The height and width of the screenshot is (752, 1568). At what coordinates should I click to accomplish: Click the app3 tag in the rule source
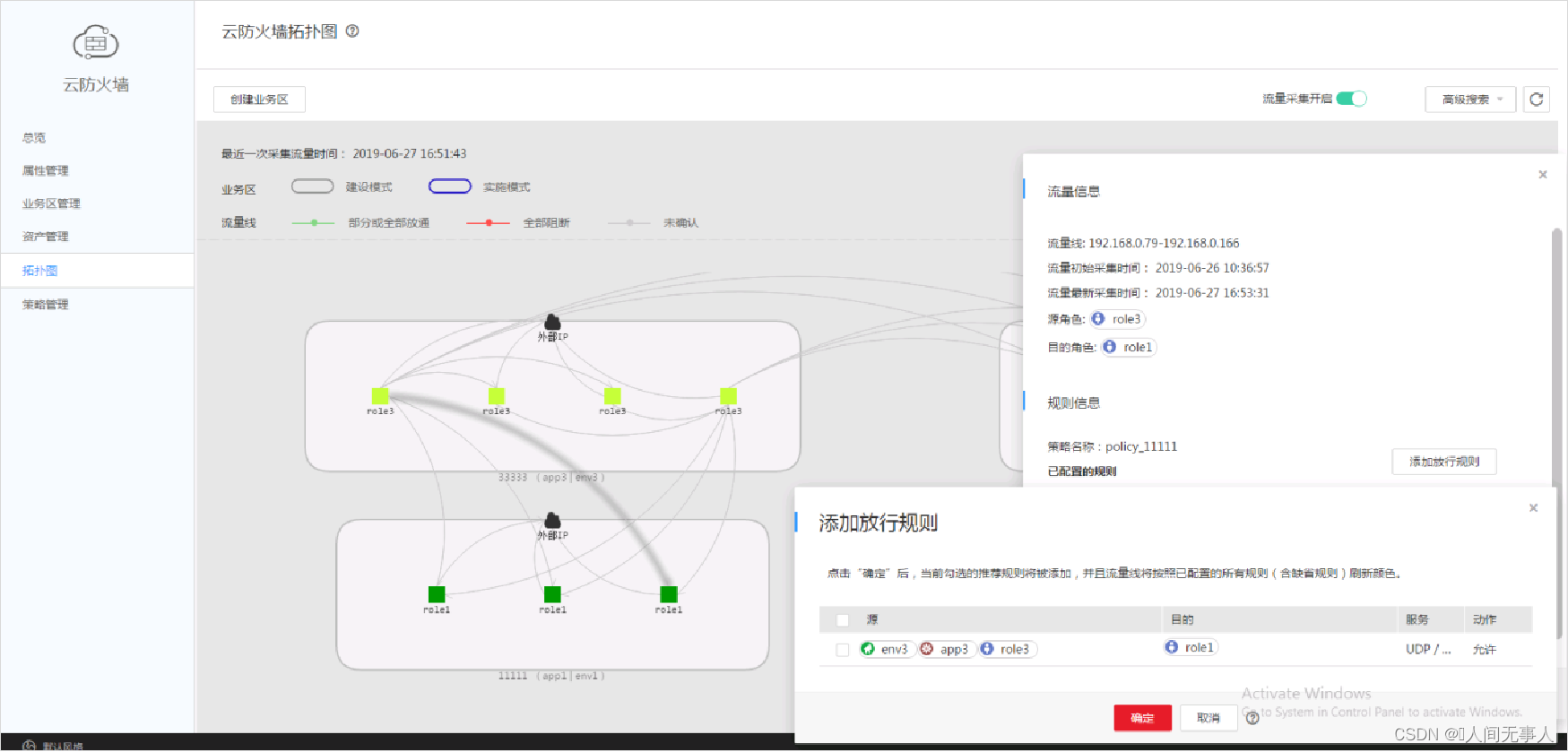tap(947, 649)
